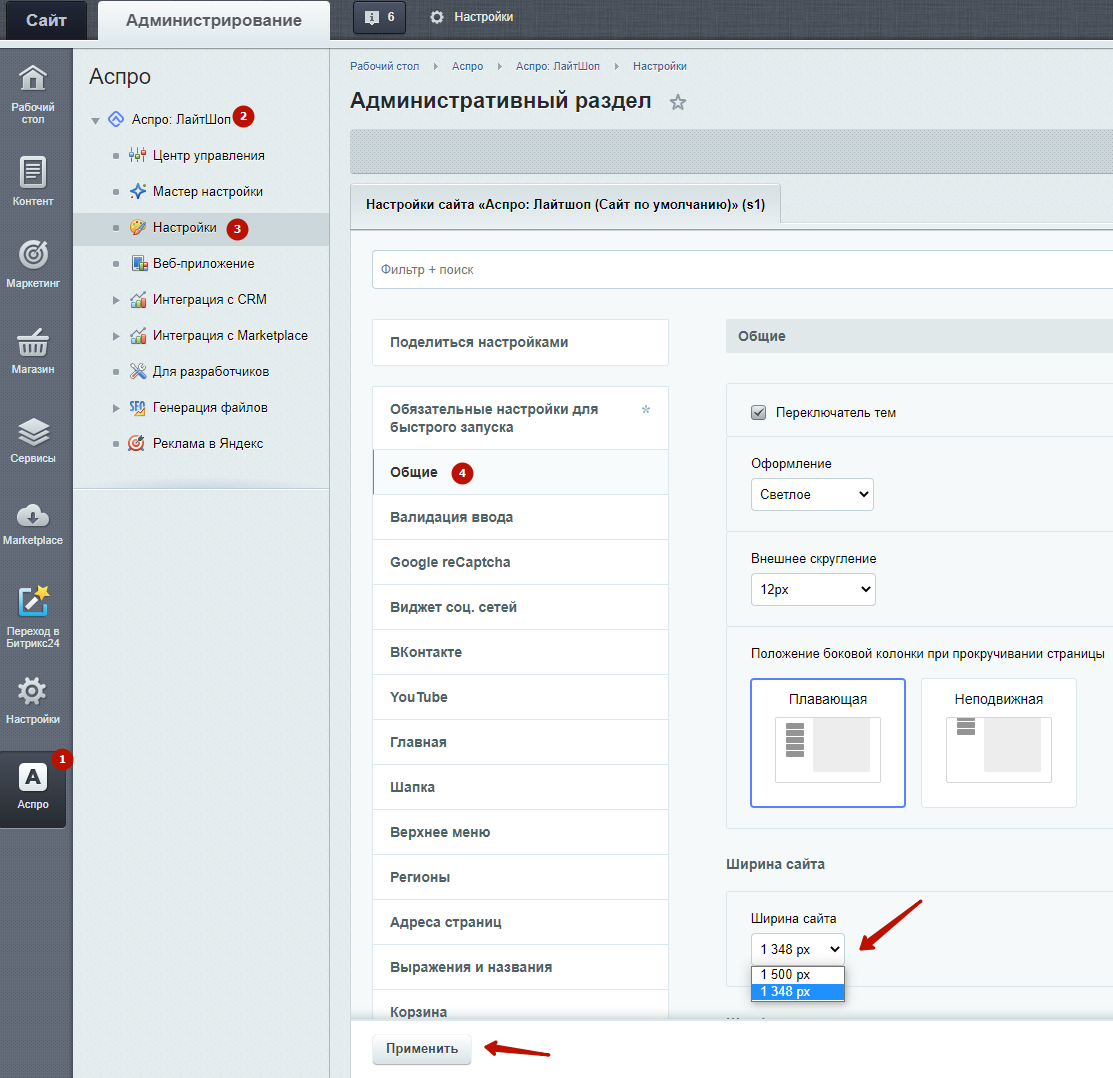Toggle the Переключатель тем checkbox

pos(759,412)
